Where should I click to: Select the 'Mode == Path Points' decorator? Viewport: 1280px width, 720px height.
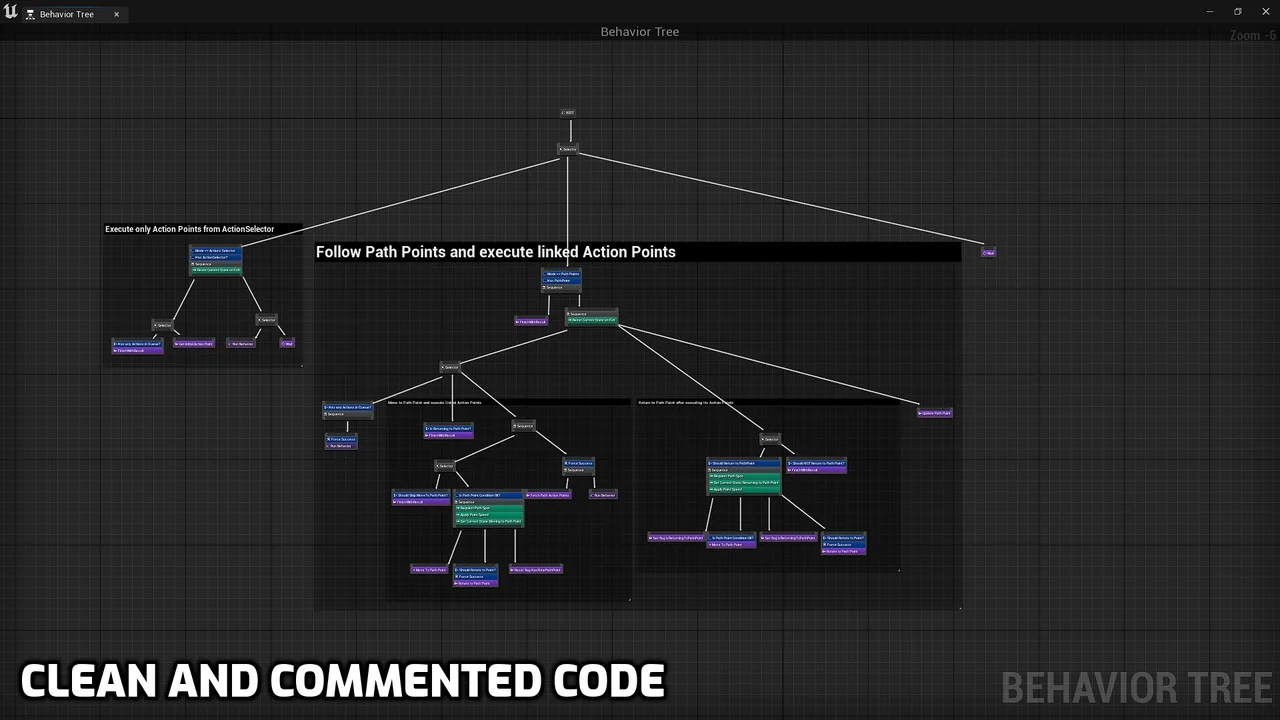pyautogui.click(x=561, y=273)
